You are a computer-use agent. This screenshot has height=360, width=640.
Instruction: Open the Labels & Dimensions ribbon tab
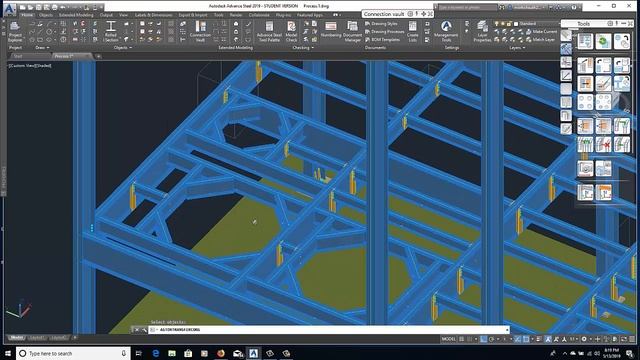pyautogui.click(x=153, y=15)
